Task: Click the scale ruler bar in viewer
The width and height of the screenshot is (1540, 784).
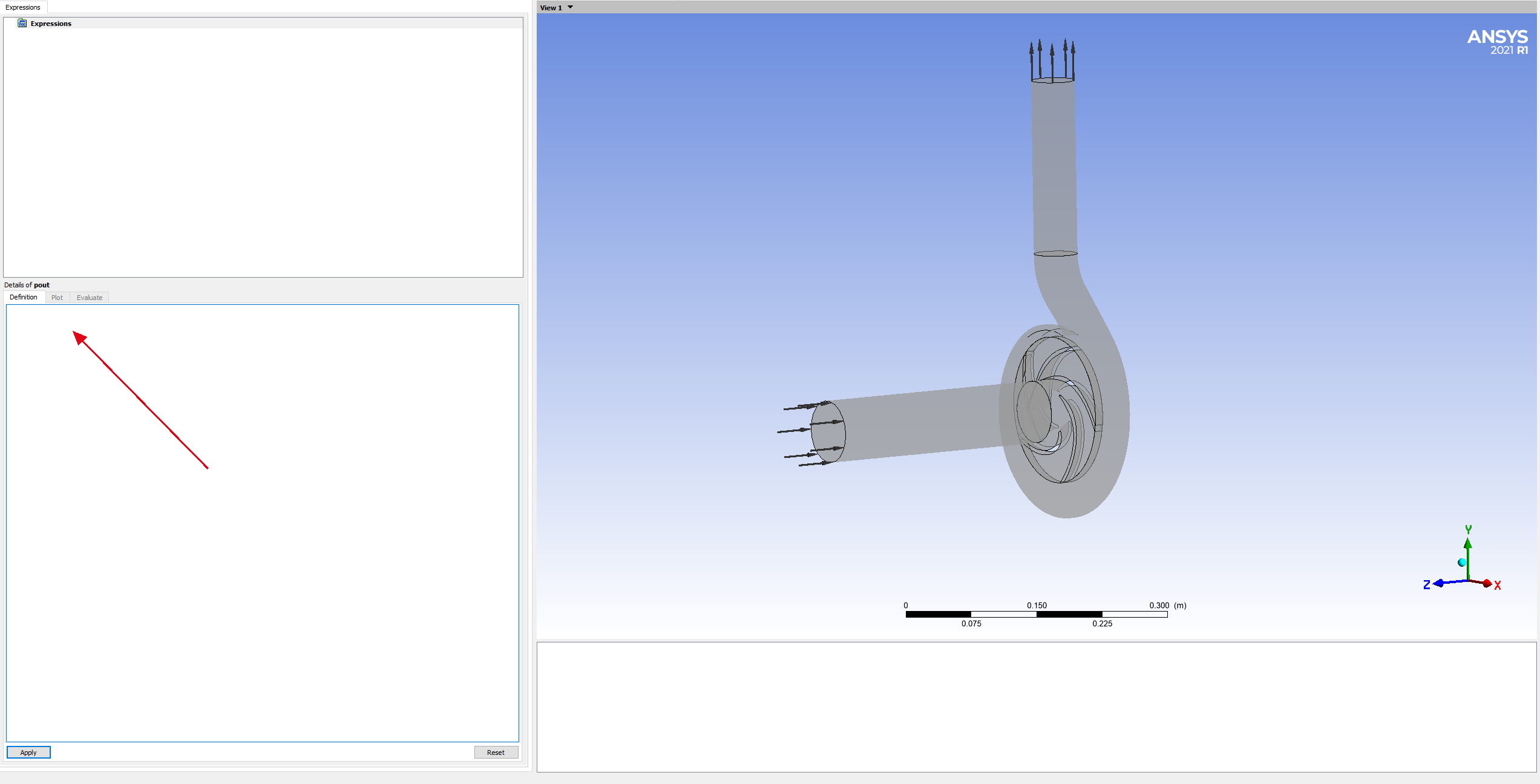Action: click(x=1036, y=614)
